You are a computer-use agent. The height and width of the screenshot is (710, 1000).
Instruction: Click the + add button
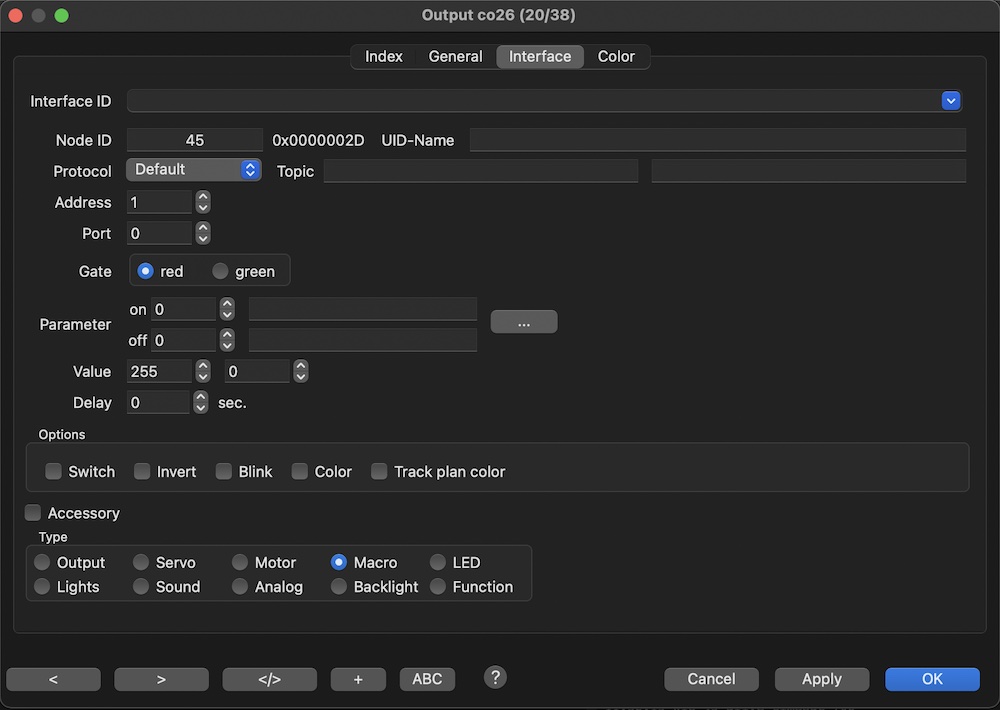[x=358, y=679]
